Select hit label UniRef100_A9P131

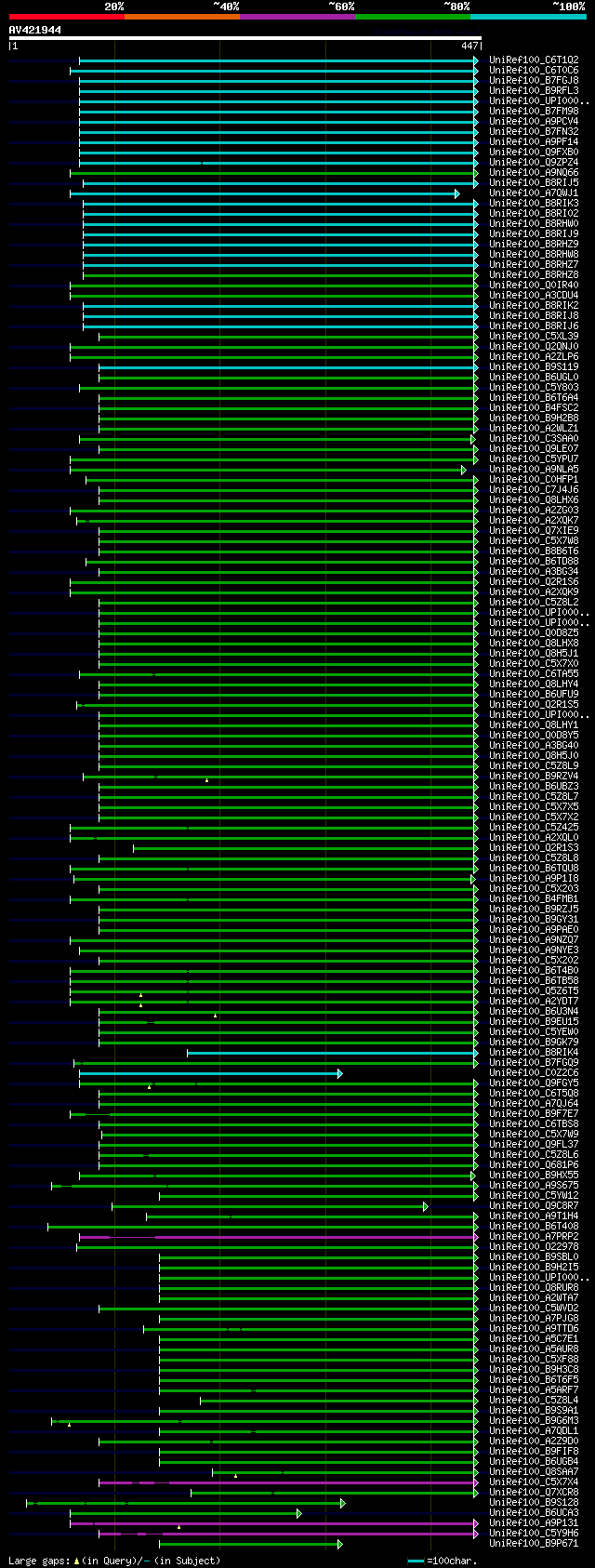tap(534, 1522)
